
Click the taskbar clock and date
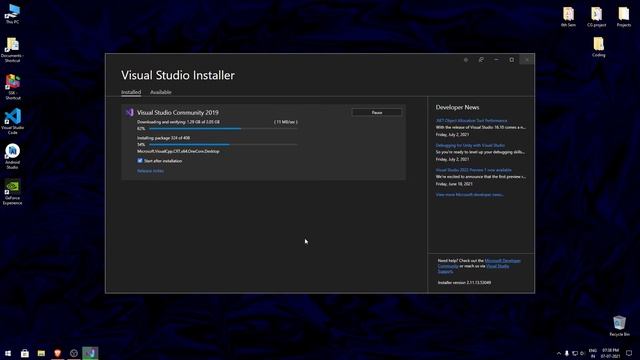tap(611, 353)
